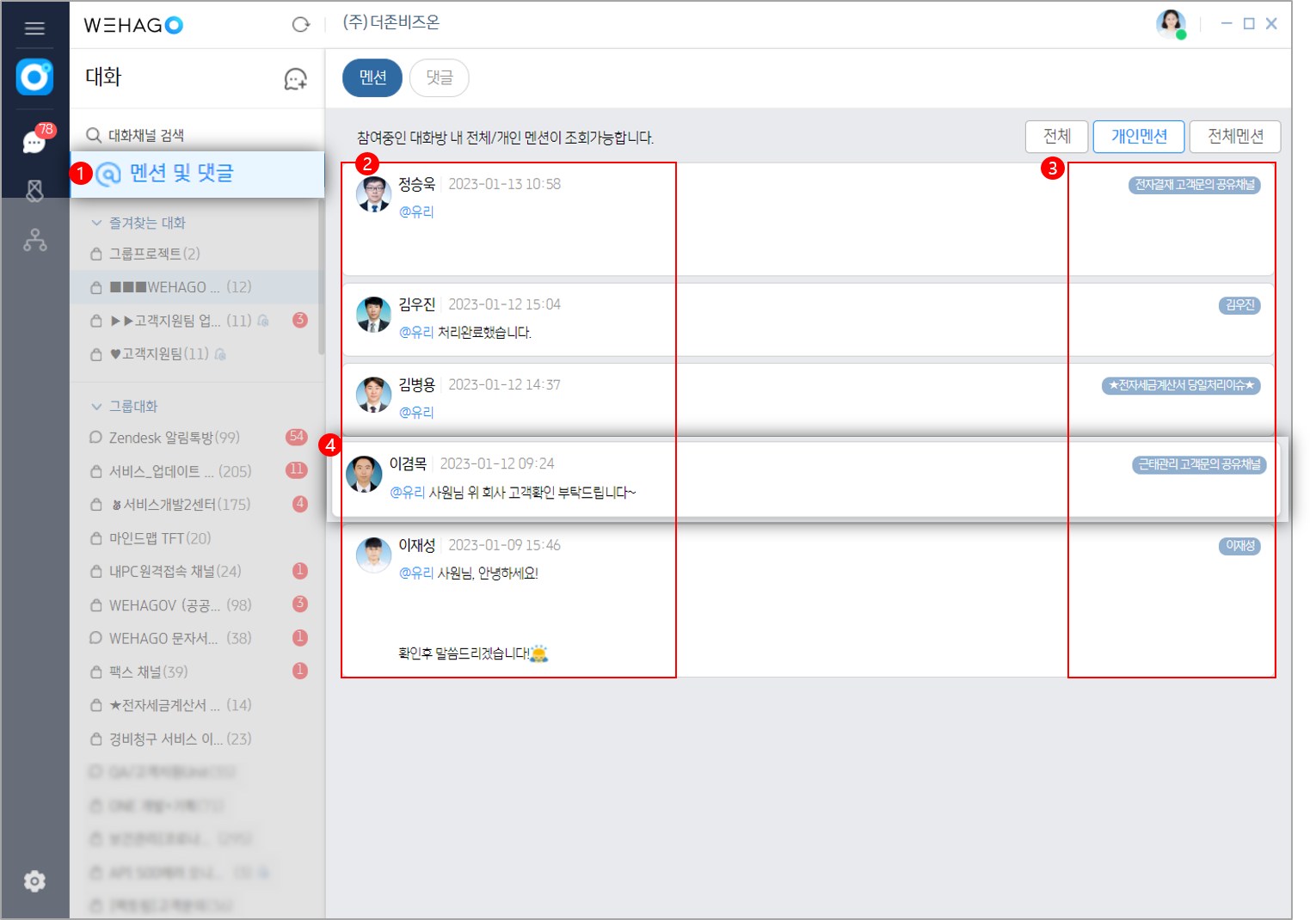Screen dimensions: 1316x920
Task: Select the 개인멘션 filter
Action: click(x=1138, y=137)
